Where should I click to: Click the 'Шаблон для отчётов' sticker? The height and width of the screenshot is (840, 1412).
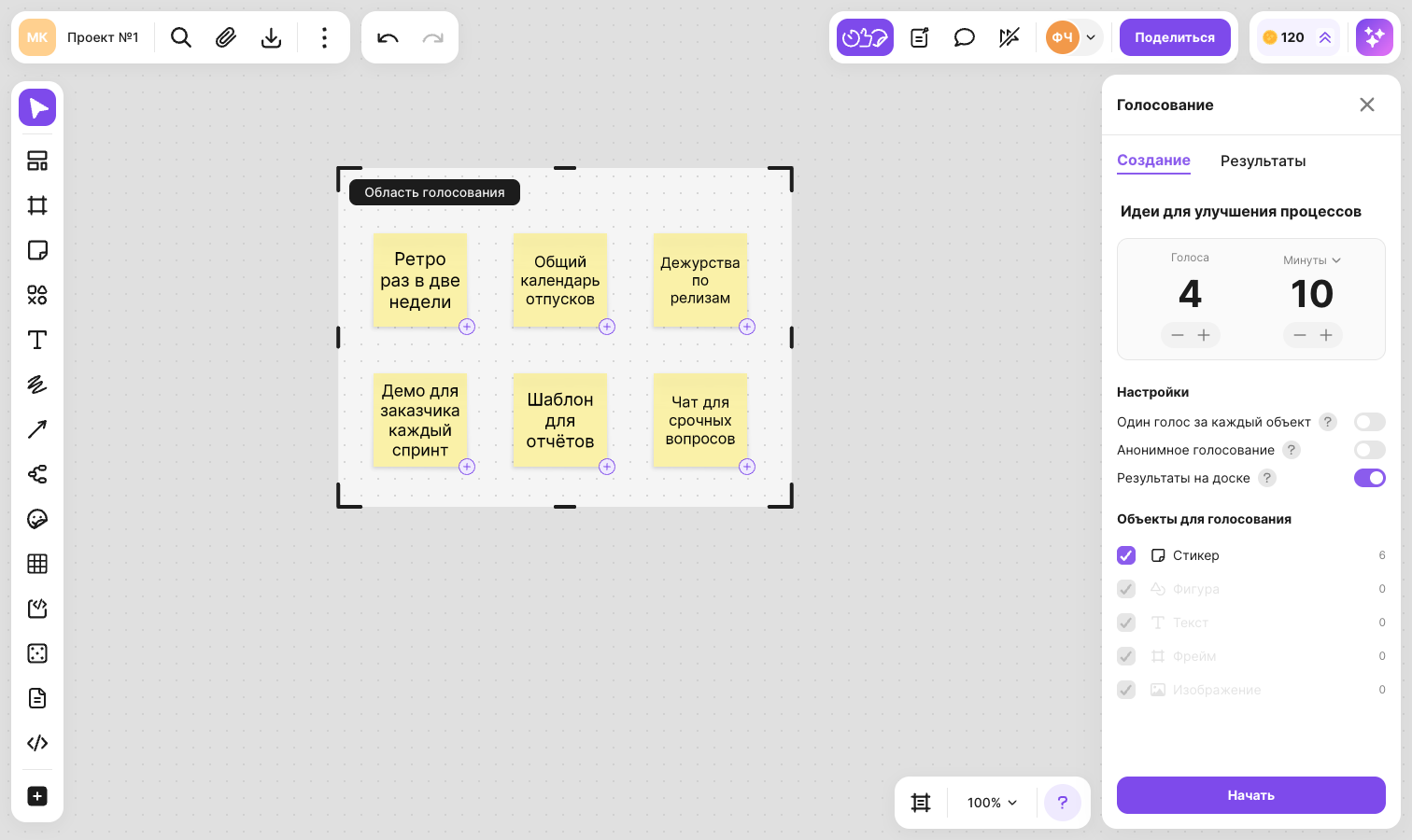coord(560,420)
